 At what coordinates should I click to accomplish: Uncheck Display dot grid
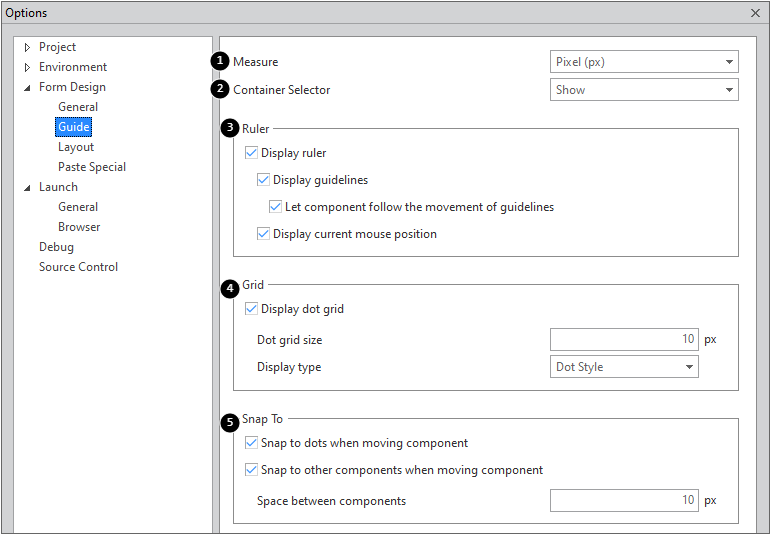[251, 309]
